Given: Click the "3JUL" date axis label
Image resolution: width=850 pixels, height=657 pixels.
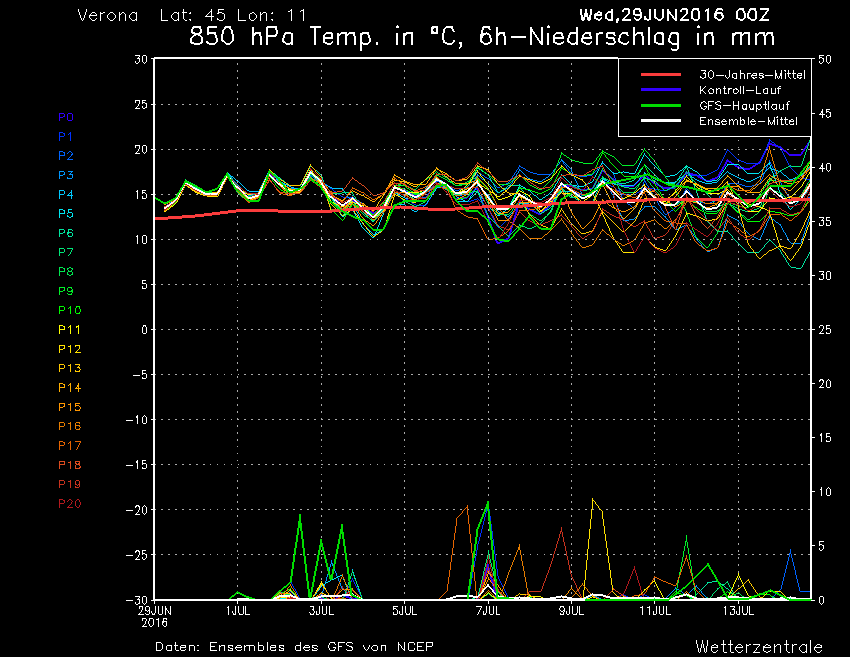Looking at the screenshot, I should click(x=321, y=611).
